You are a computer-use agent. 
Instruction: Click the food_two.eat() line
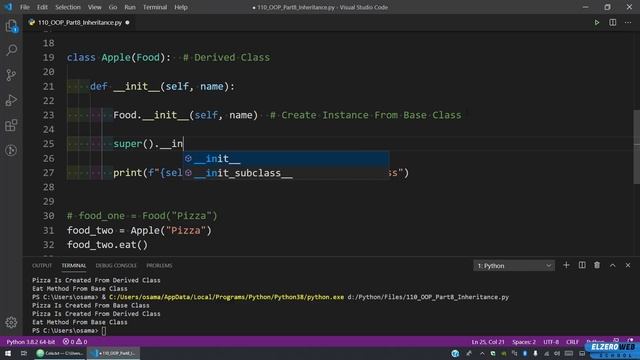click(x=107, y=244)
